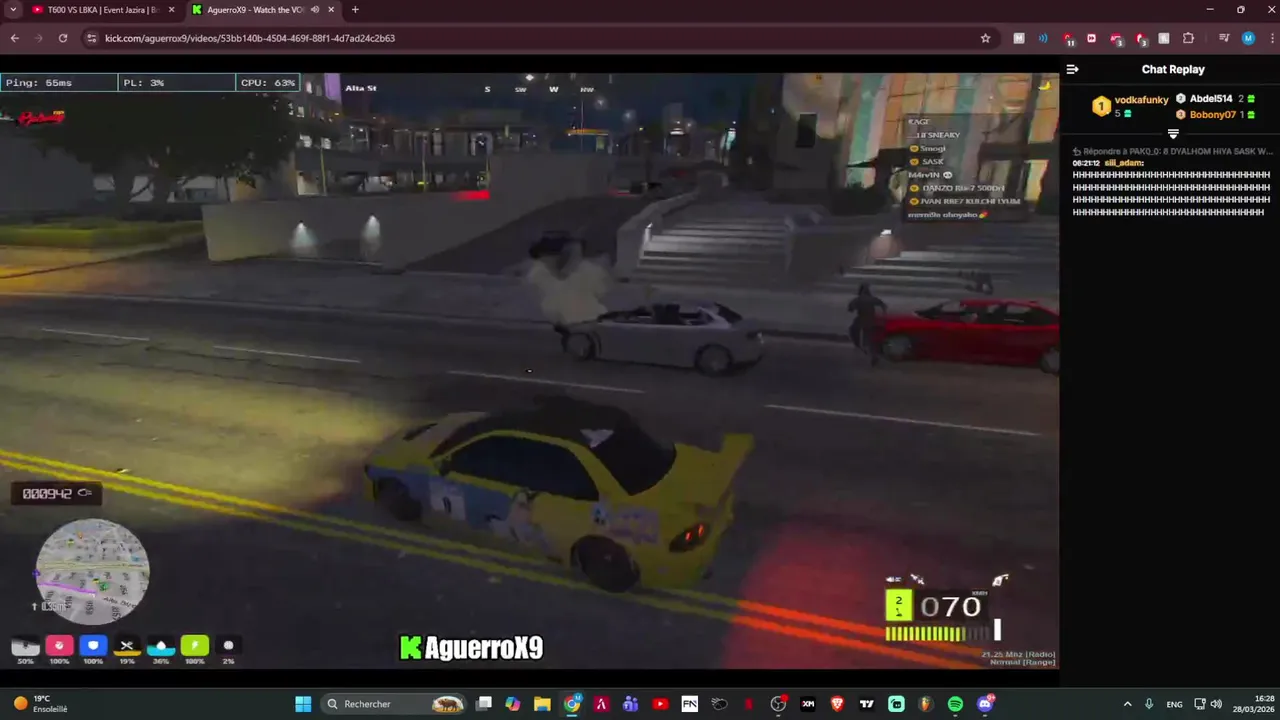Open the blue sound-wave extension
The width and height of the screenshot is (1280, 720).
click(1043, 38)
